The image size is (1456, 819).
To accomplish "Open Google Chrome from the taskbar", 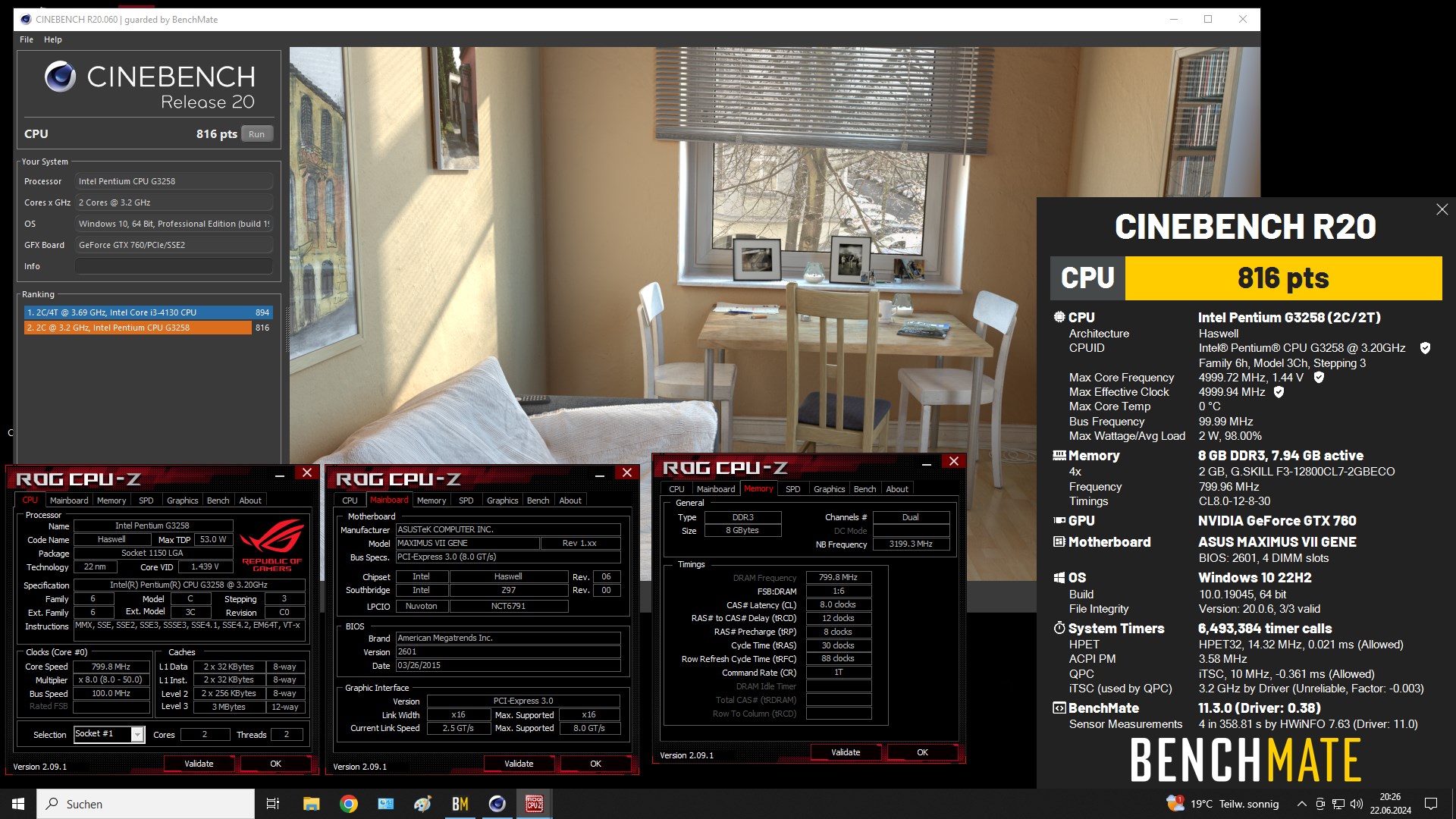I will tap(349, 804).
